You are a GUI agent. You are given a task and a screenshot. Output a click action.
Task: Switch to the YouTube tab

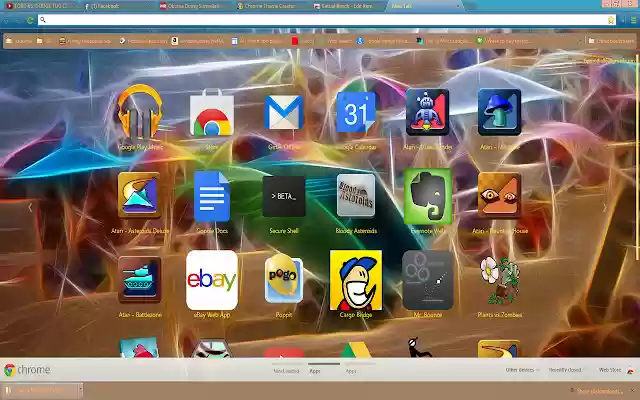41,6
